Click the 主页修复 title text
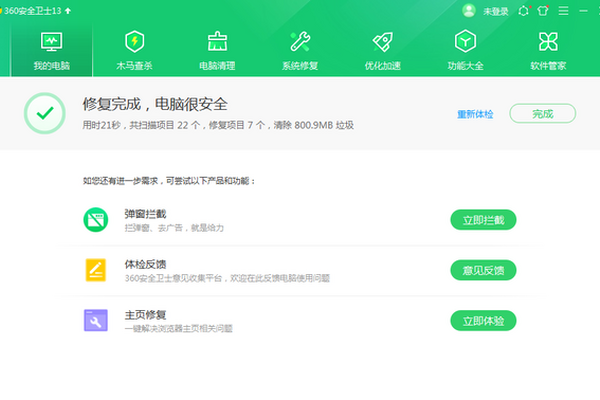This screenshot has height=400, width=600. [x=145, y=315]
